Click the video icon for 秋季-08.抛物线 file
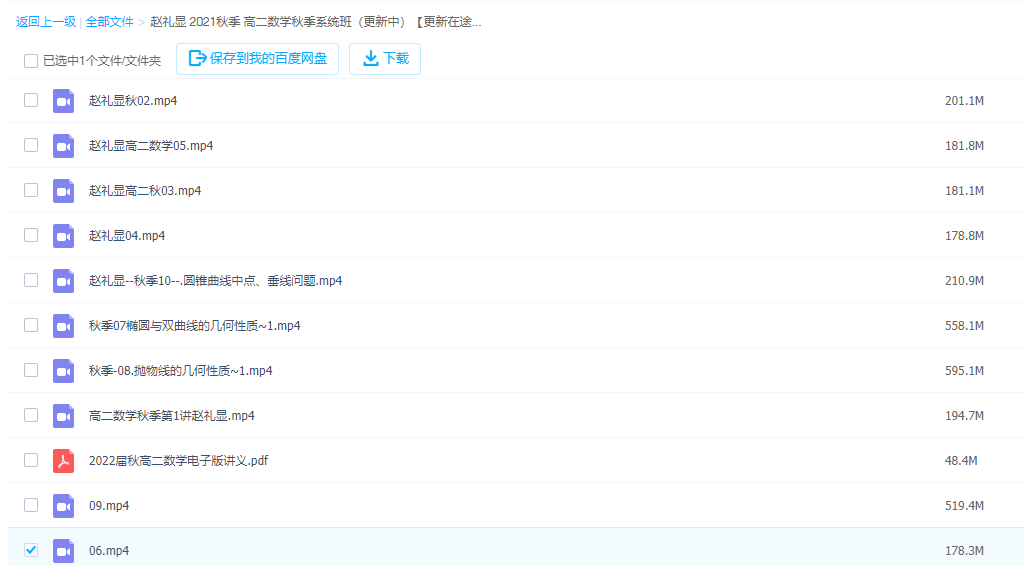The width and height of the screenshot is (1024, 566). click(x=64, y=371)
